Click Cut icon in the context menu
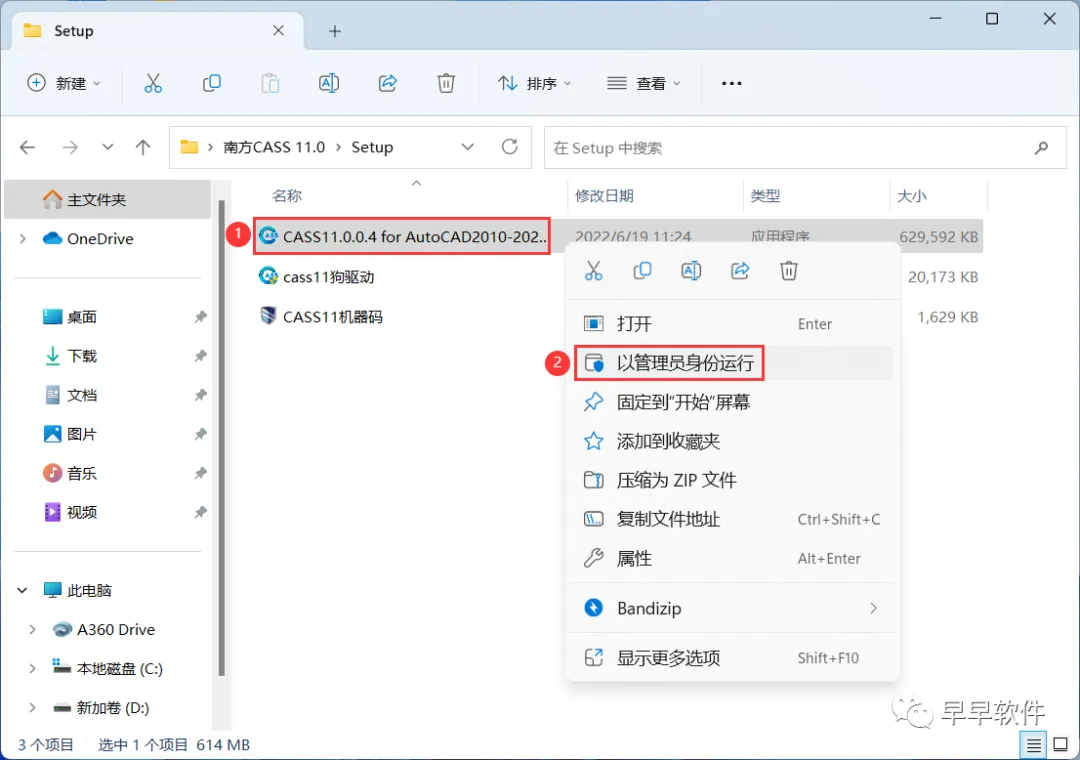This screenshot has height=760, width=1080. [593, 271]
